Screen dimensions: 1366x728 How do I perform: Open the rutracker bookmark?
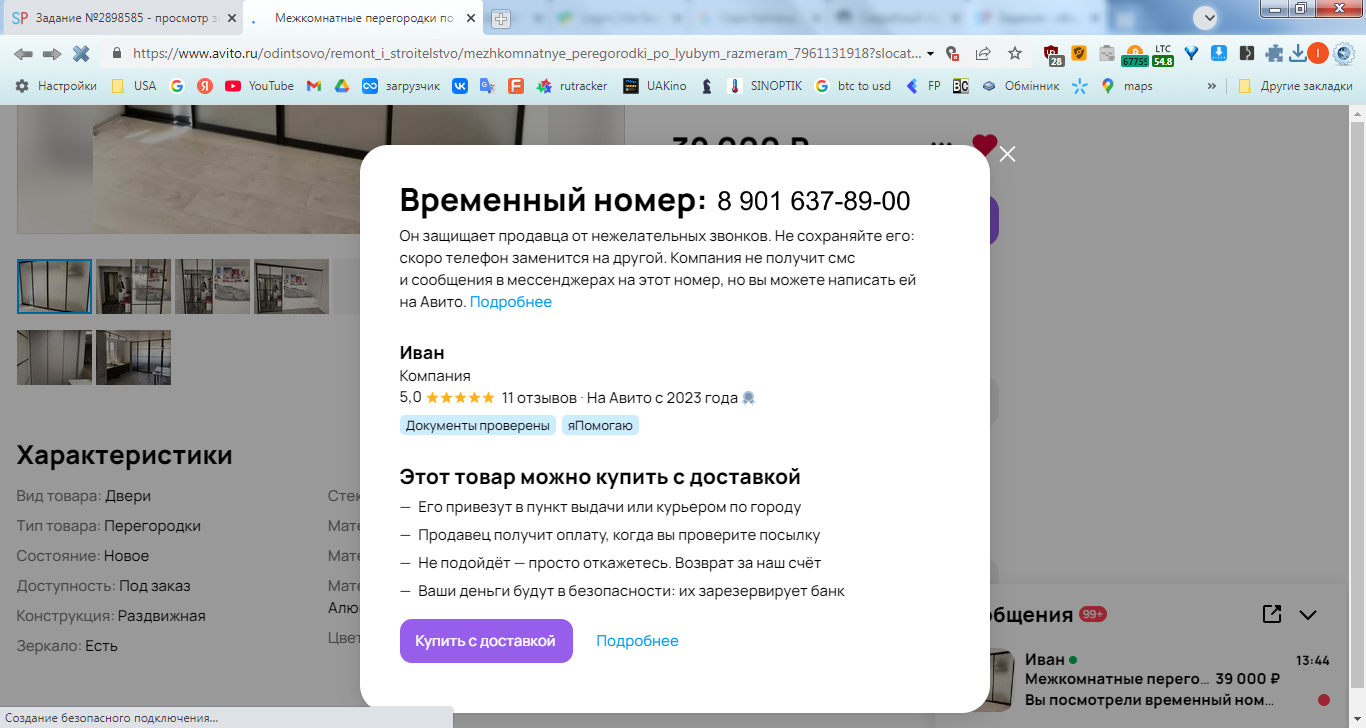pyautogui.click(x=572, y=86)
